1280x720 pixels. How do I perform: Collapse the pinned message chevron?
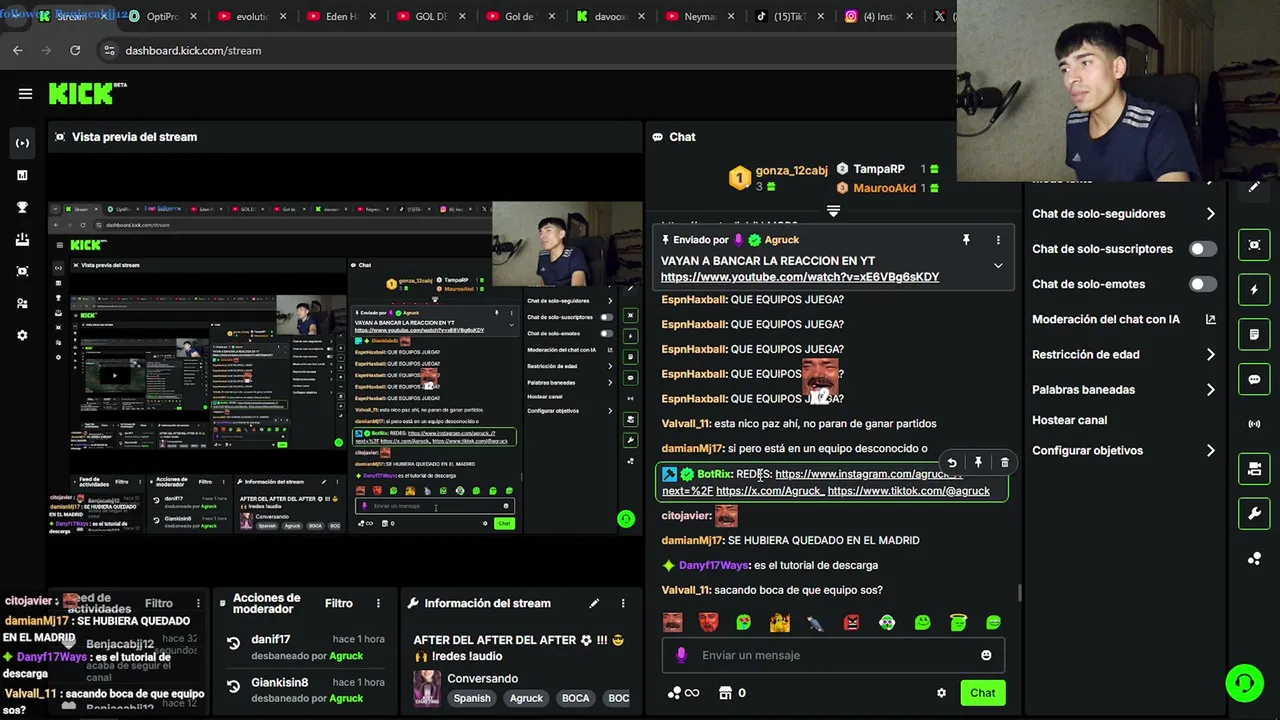(x=998, y=266)
